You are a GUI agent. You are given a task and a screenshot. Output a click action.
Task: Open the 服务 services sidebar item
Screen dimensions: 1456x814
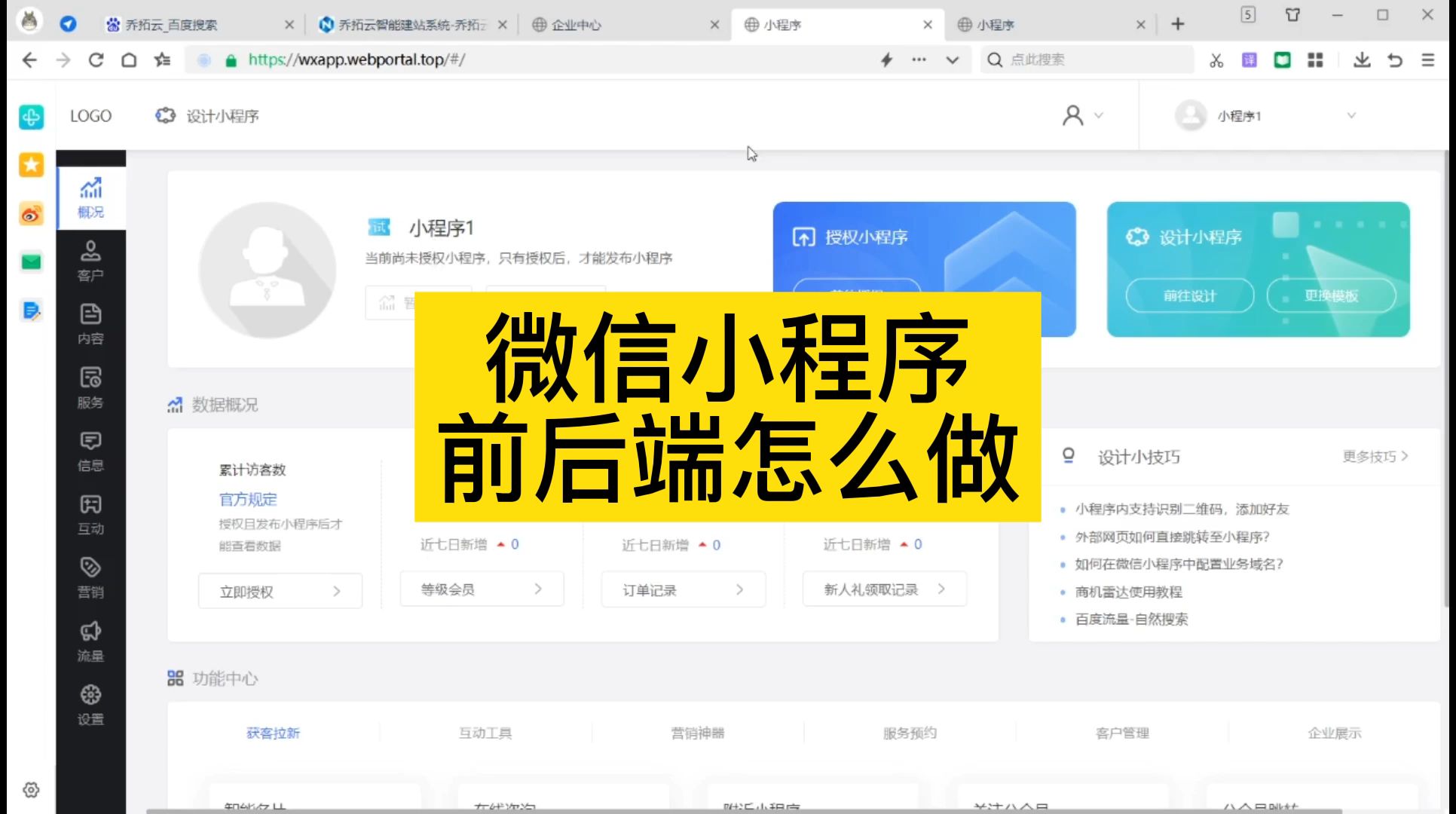pos(90,388)
